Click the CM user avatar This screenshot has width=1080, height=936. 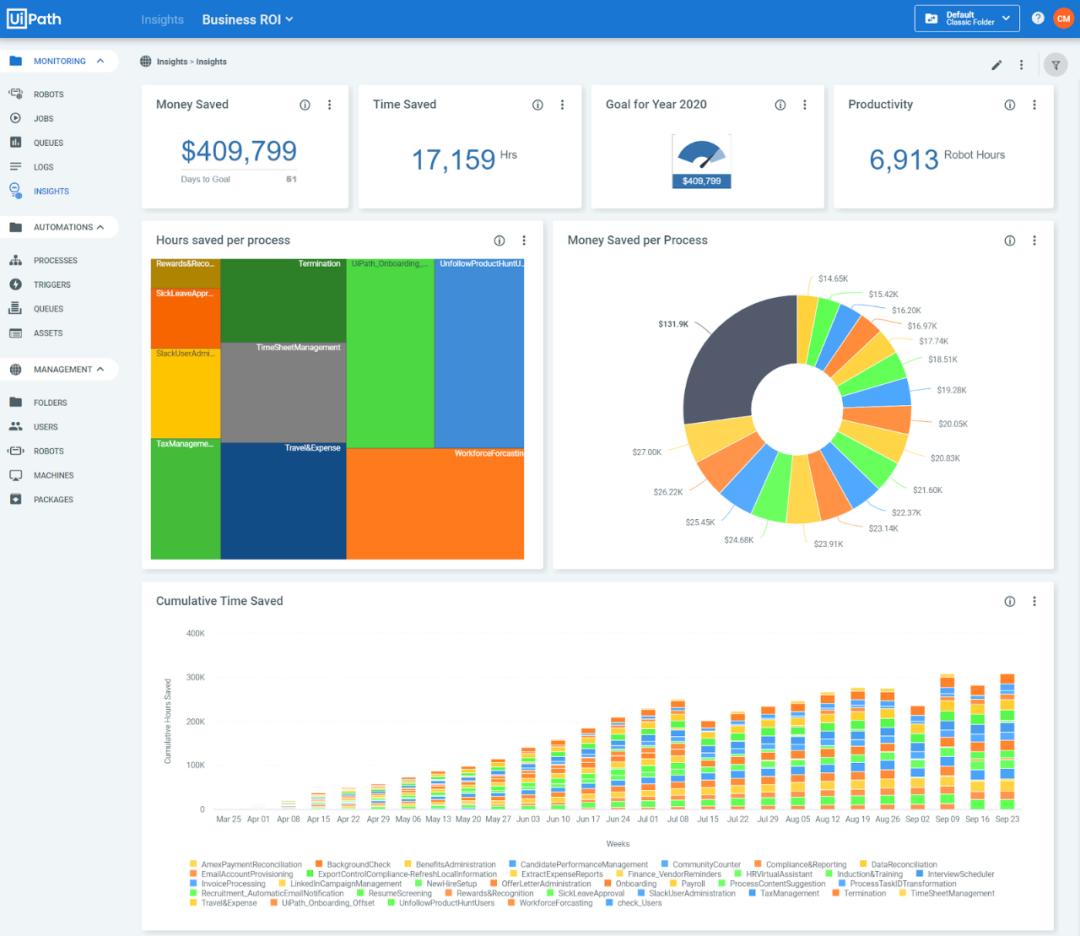click(x=1063, y=18)
